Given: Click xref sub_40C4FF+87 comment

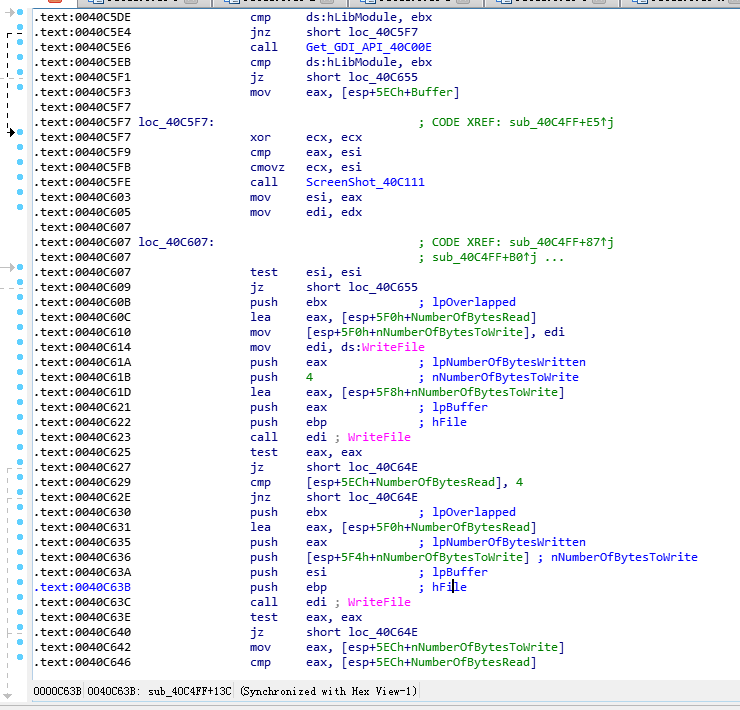Looking at the screenshot, I should click(x=561, y=242).
